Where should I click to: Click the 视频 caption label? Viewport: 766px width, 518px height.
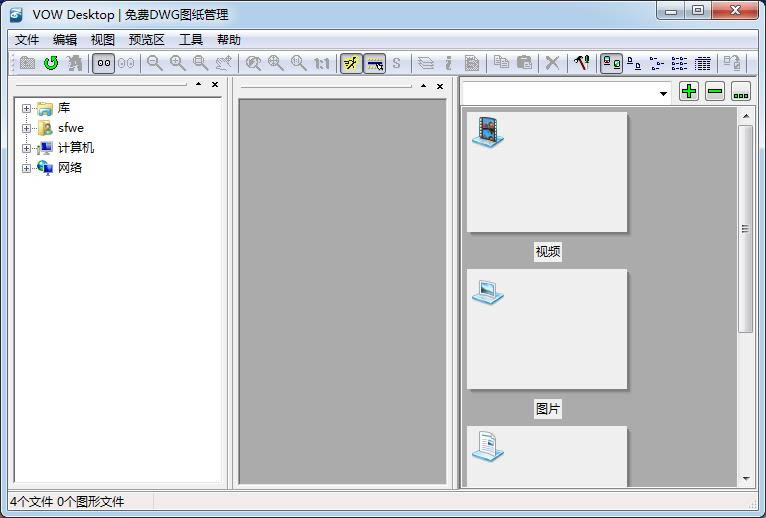[548, 252]
